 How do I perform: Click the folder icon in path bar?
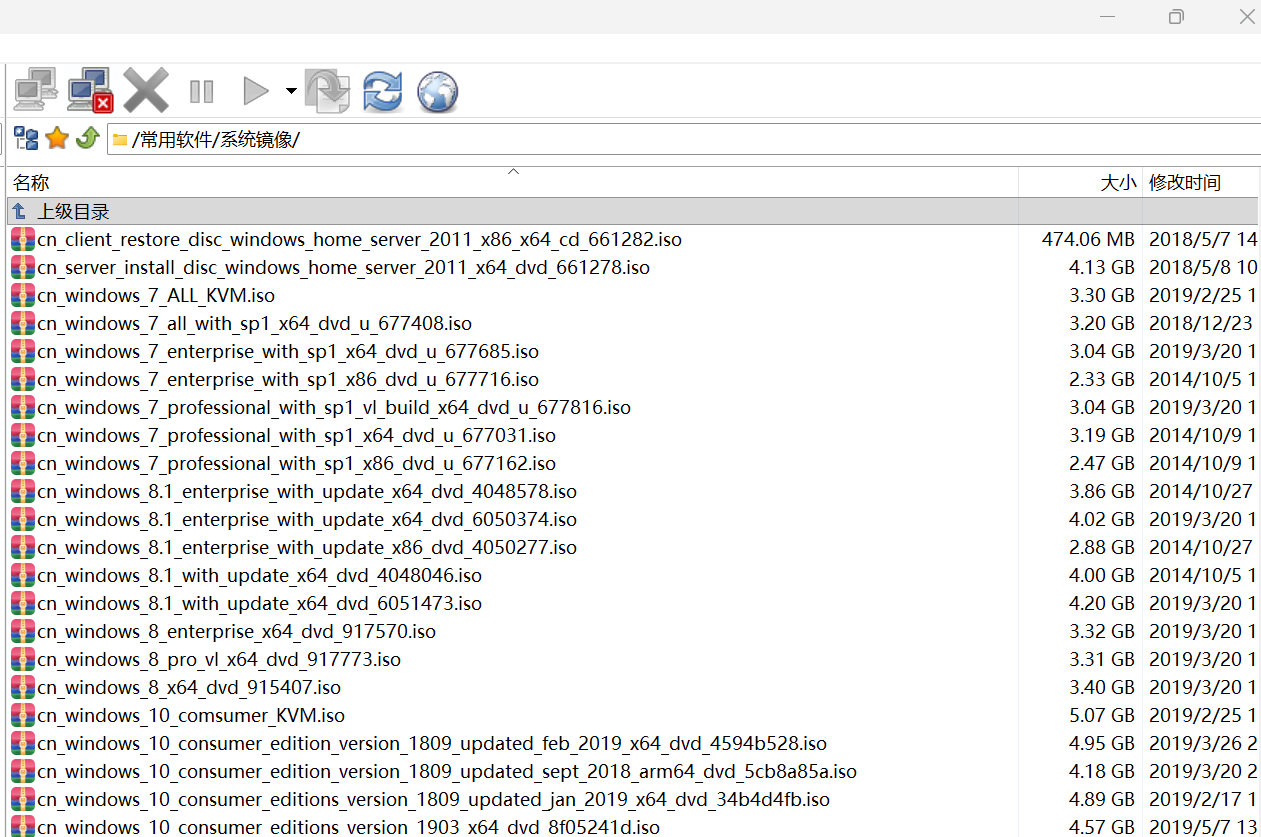(x=120, y=140)
